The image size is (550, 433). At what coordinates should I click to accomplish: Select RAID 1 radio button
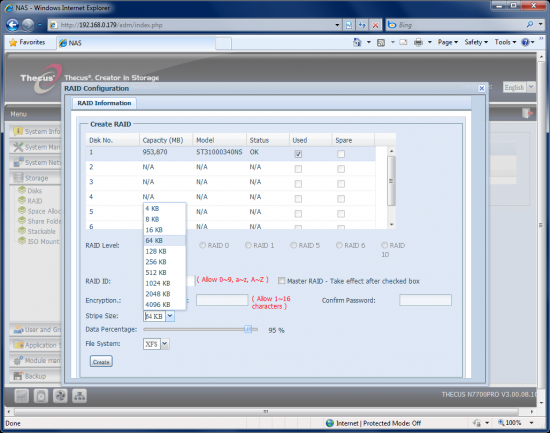pyautogui.click(x=248, y=245)
